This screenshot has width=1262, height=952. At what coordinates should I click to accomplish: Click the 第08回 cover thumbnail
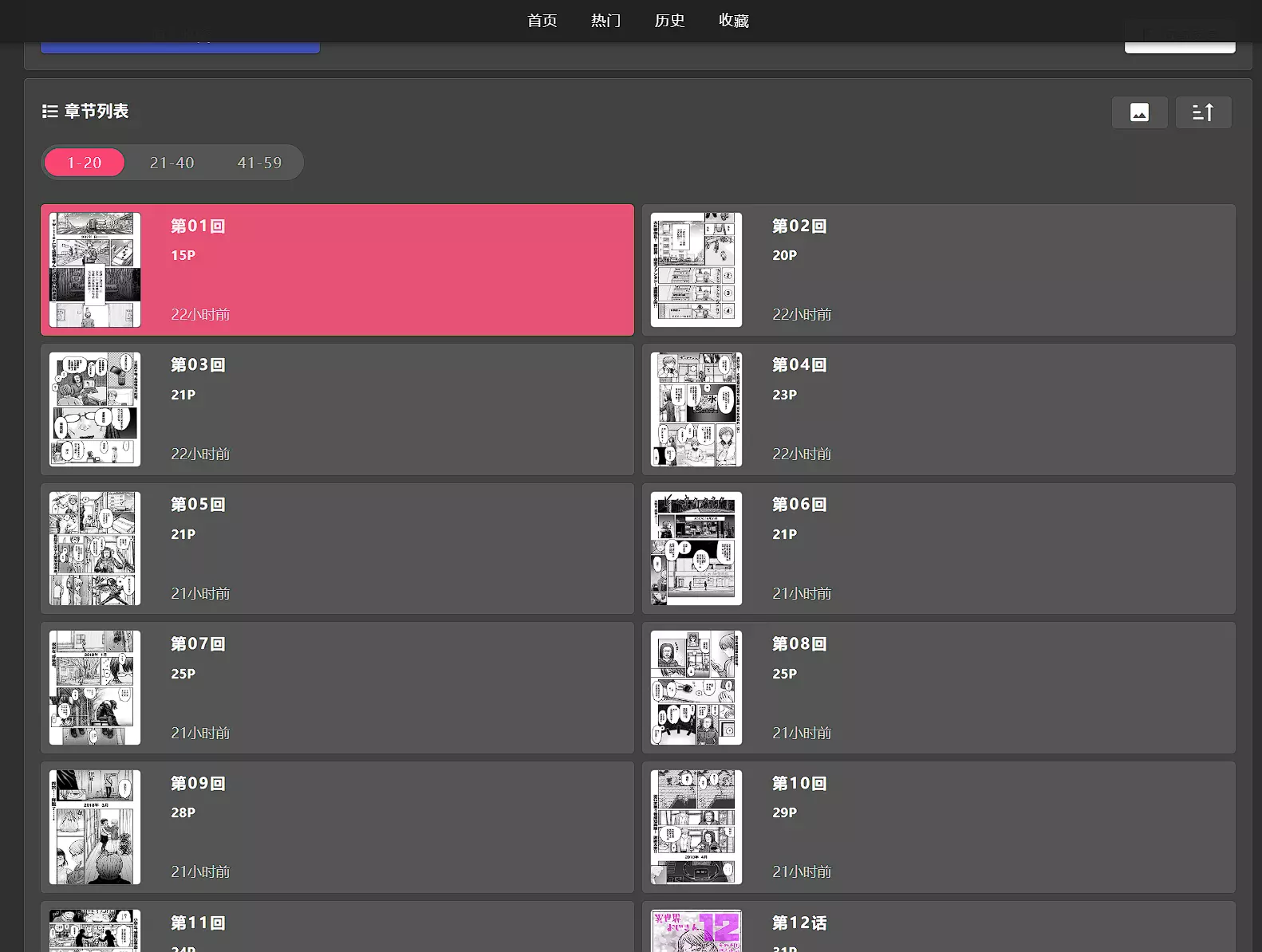tap(696, 687)
